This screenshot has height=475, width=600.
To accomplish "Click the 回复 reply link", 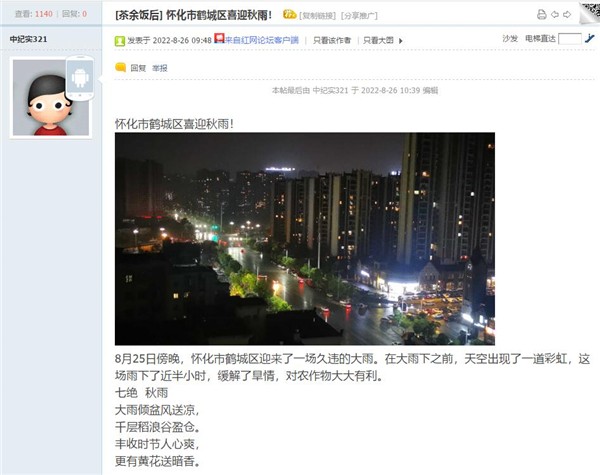I will click(138, 68).
